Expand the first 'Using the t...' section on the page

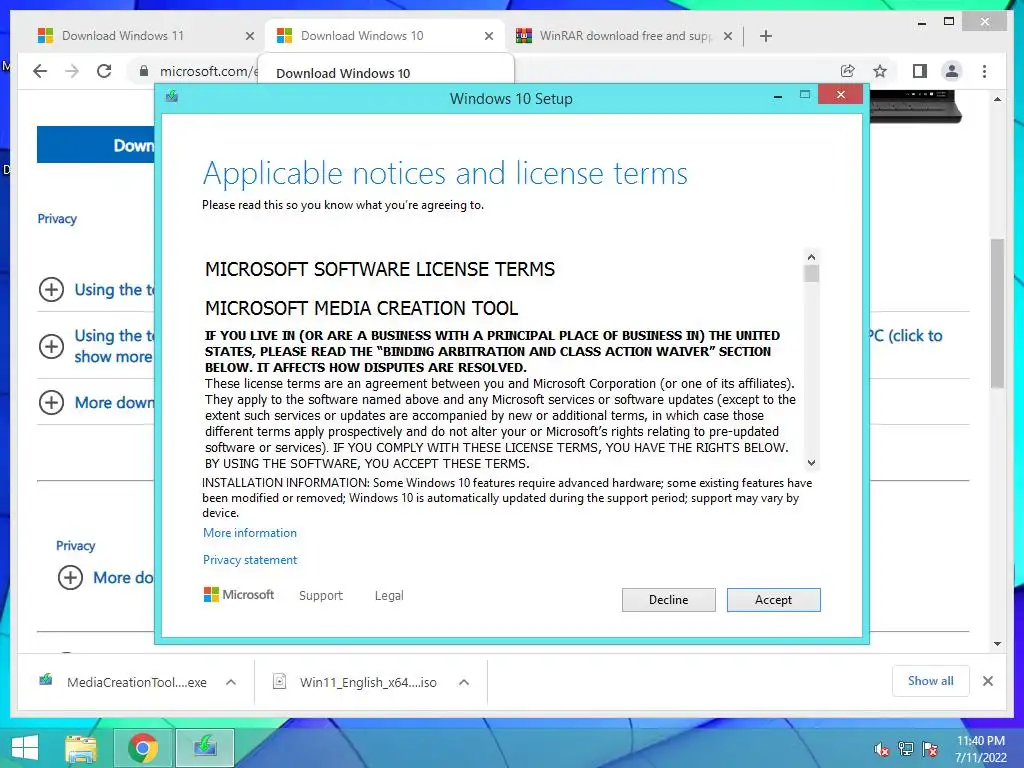[52, 289]
